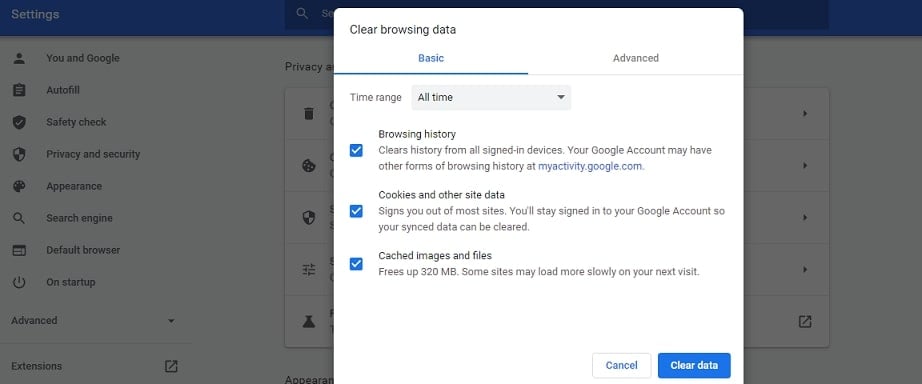Open the Autofill clipboard icon
922x384 pixels.
tap(19, 90)
